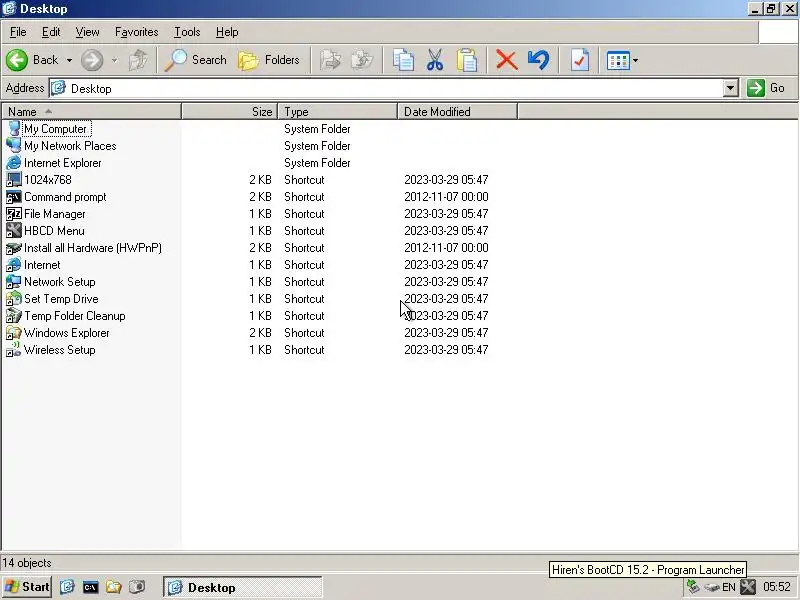Viewport: 800px width, 600px height.
Task: Expand the Address bar dropdown
Action: [731, 88]
